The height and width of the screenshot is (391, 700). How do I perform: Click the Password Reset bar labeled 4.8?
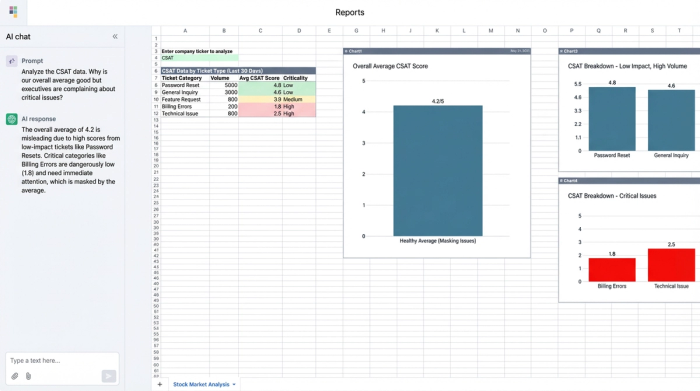612,119
